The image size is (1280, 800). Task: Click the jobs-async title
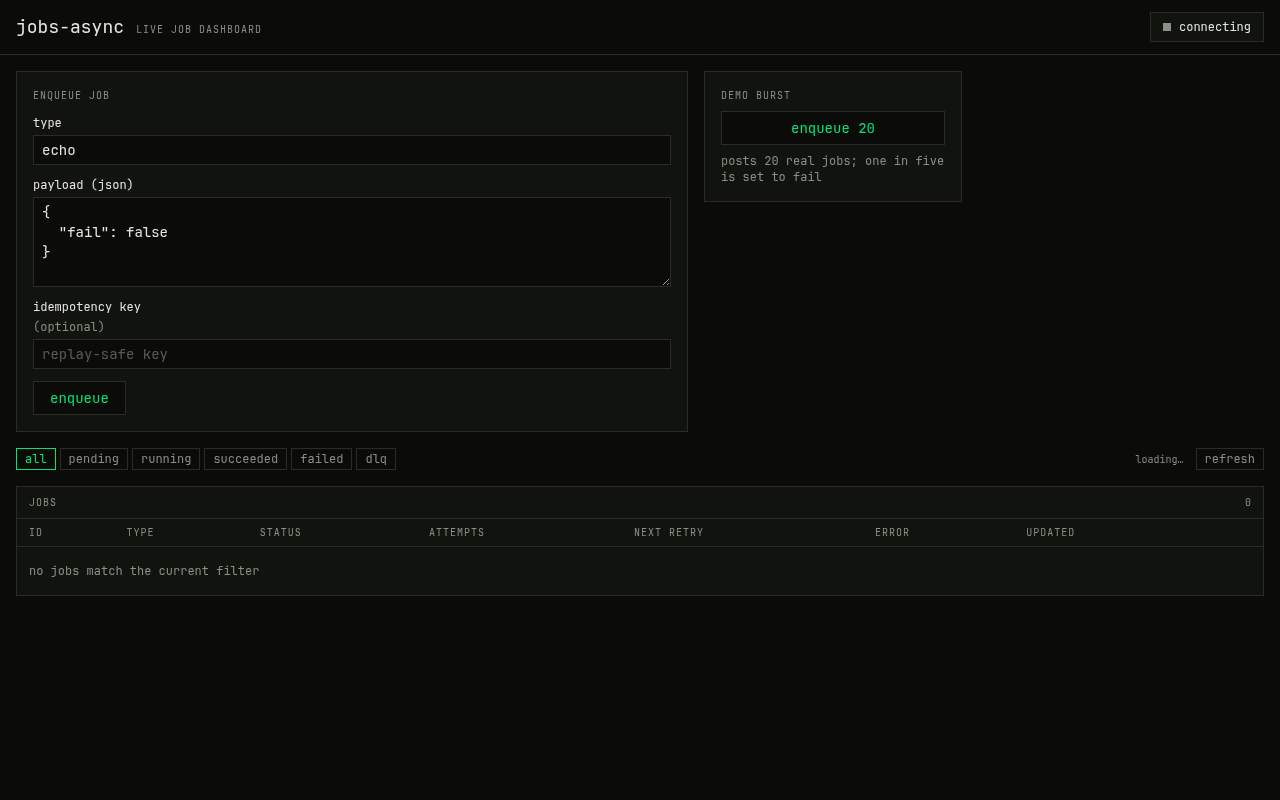pos(70,27)
